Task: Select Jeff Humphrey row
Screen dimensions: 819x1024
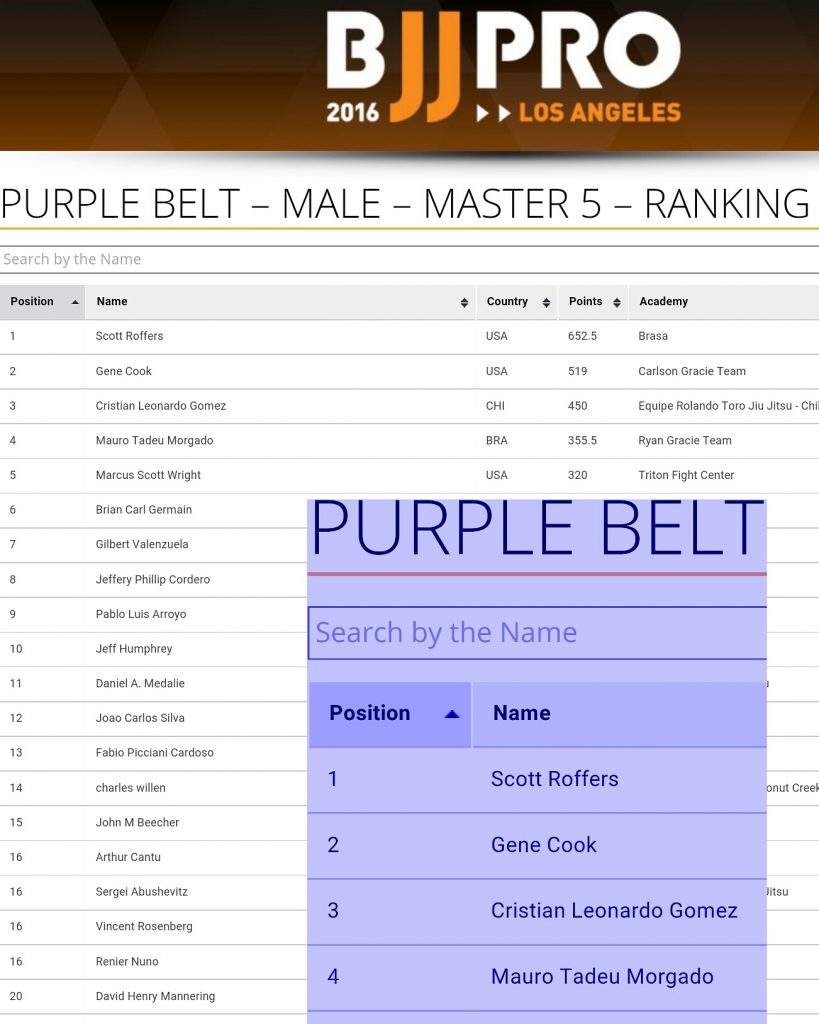Action: [x=153, y=648]
